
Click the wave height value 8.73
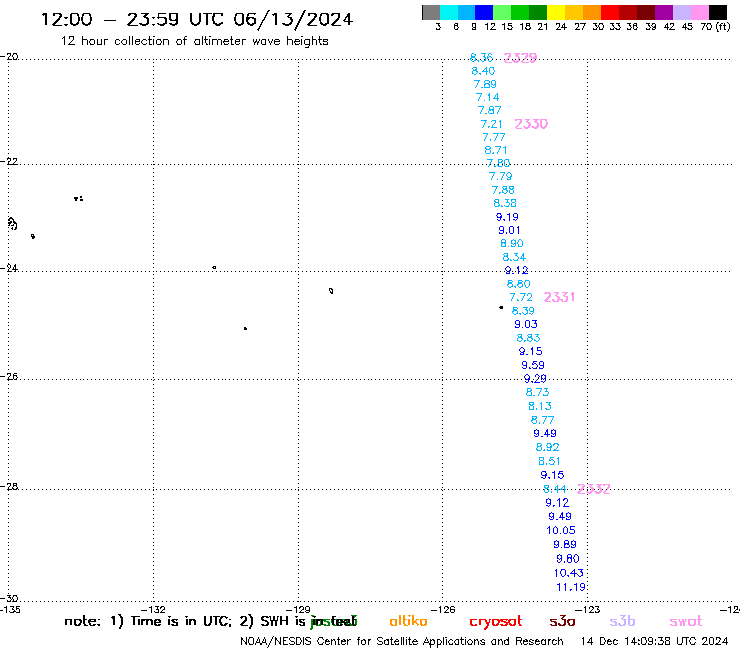pos(538,392)
